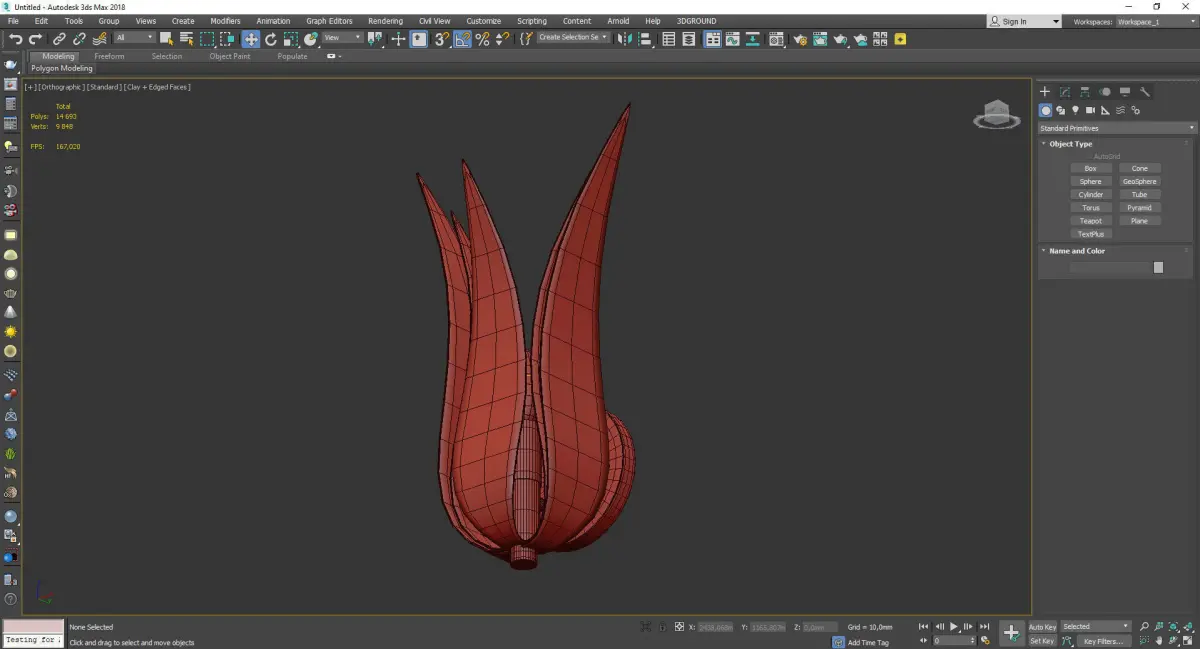Open the Modifiers menu
This screenshot has height=649, width=1200.
[225, 21]
